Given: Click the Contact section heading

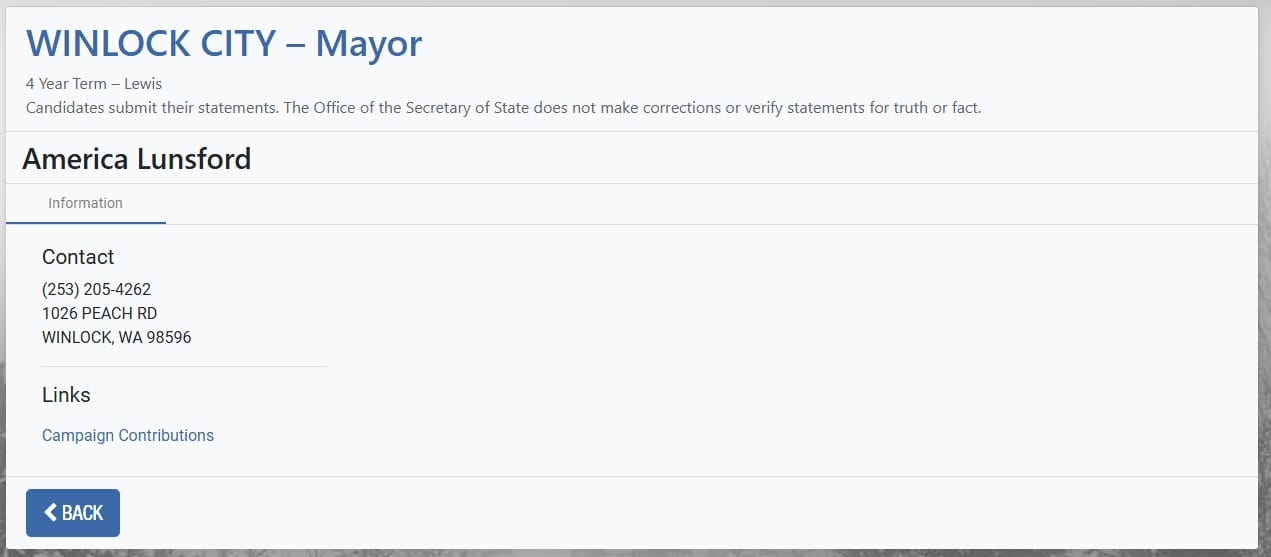Looking at the screenshot, I should 78,257.
